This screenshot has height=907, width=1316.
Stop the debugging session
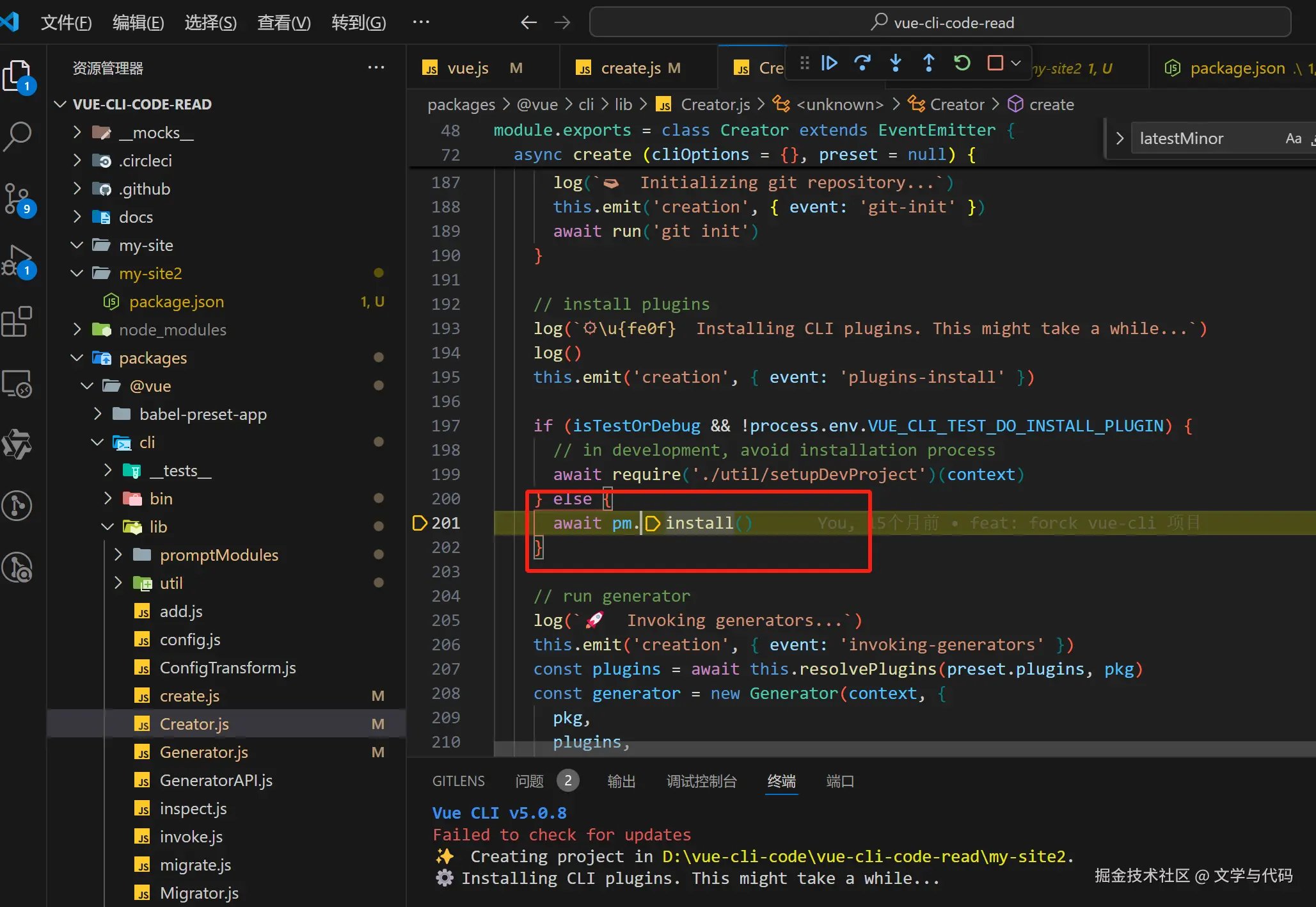coord(995,63)
